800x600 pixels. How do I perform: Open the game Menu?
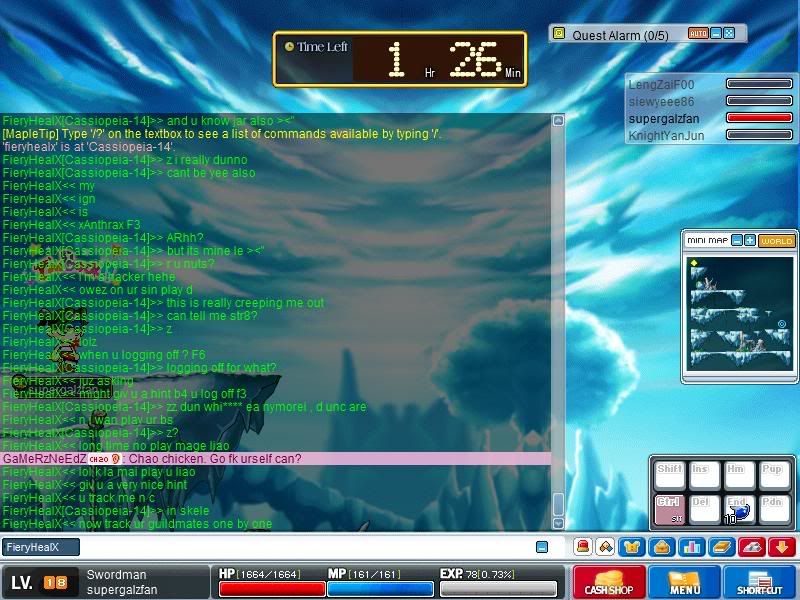(x=685, y=582)
